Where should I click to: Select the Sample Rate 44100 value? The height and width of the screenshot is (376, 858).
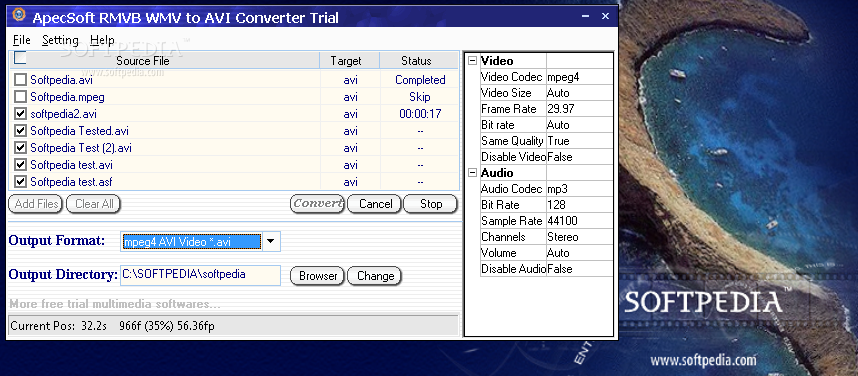click(x=579, y=221)
